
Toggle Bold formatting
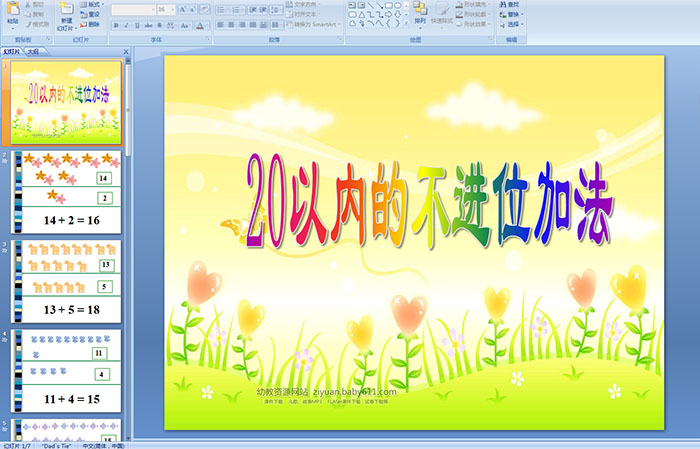(116, 25)
